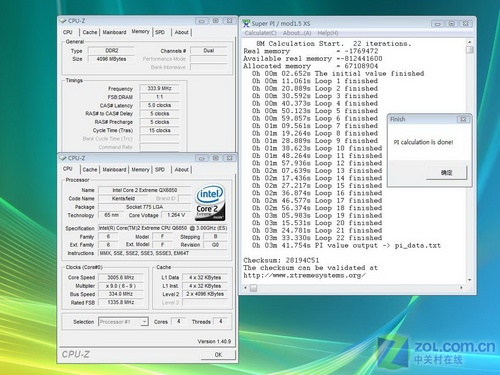Image resolution: width=500 pixels, height=375 pixels.
Task: Switch to Mainboard tab in lower CPU-Z
Action: [114, 170]
